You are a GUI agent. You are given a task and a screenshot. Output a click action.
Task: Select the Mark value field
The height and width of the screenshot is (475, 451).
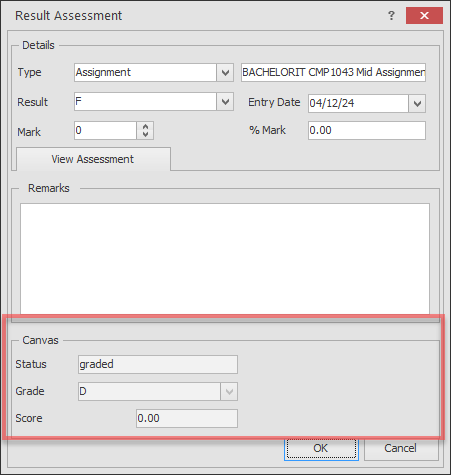coord(105,130)
